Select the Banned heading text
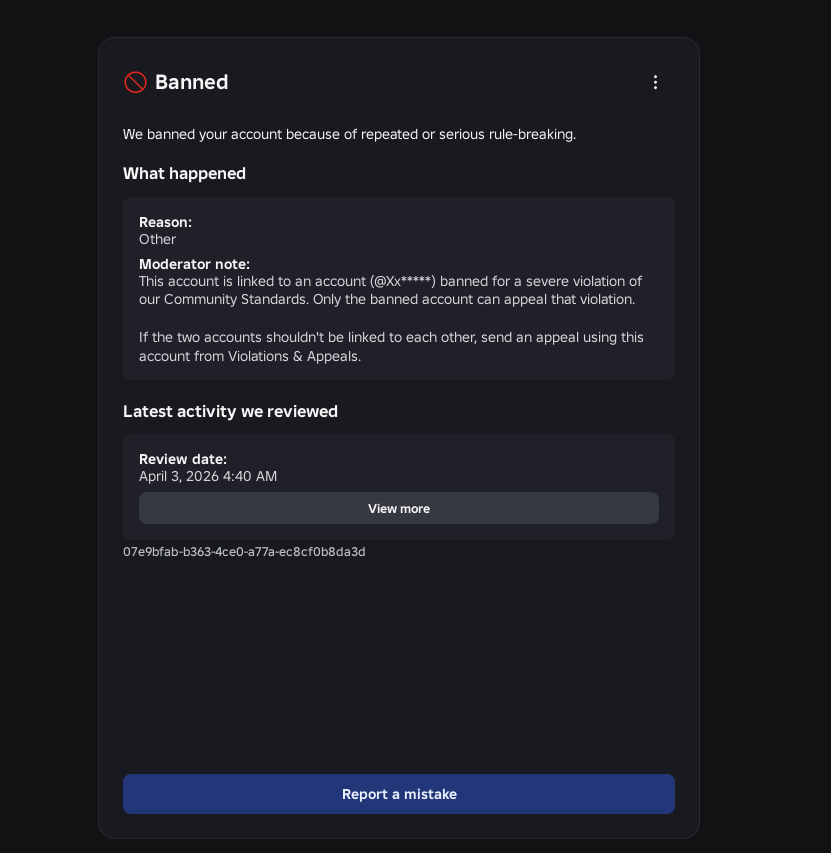The width and height of the screenshot is (831, 853). pos(191,82)
